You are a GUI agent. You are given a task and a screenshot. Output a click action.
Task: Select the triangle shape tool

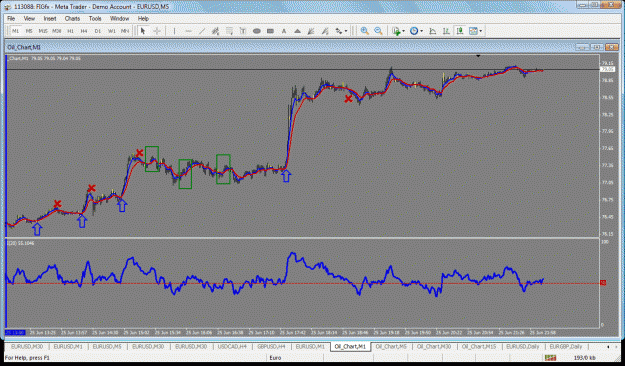click(297, 31)
